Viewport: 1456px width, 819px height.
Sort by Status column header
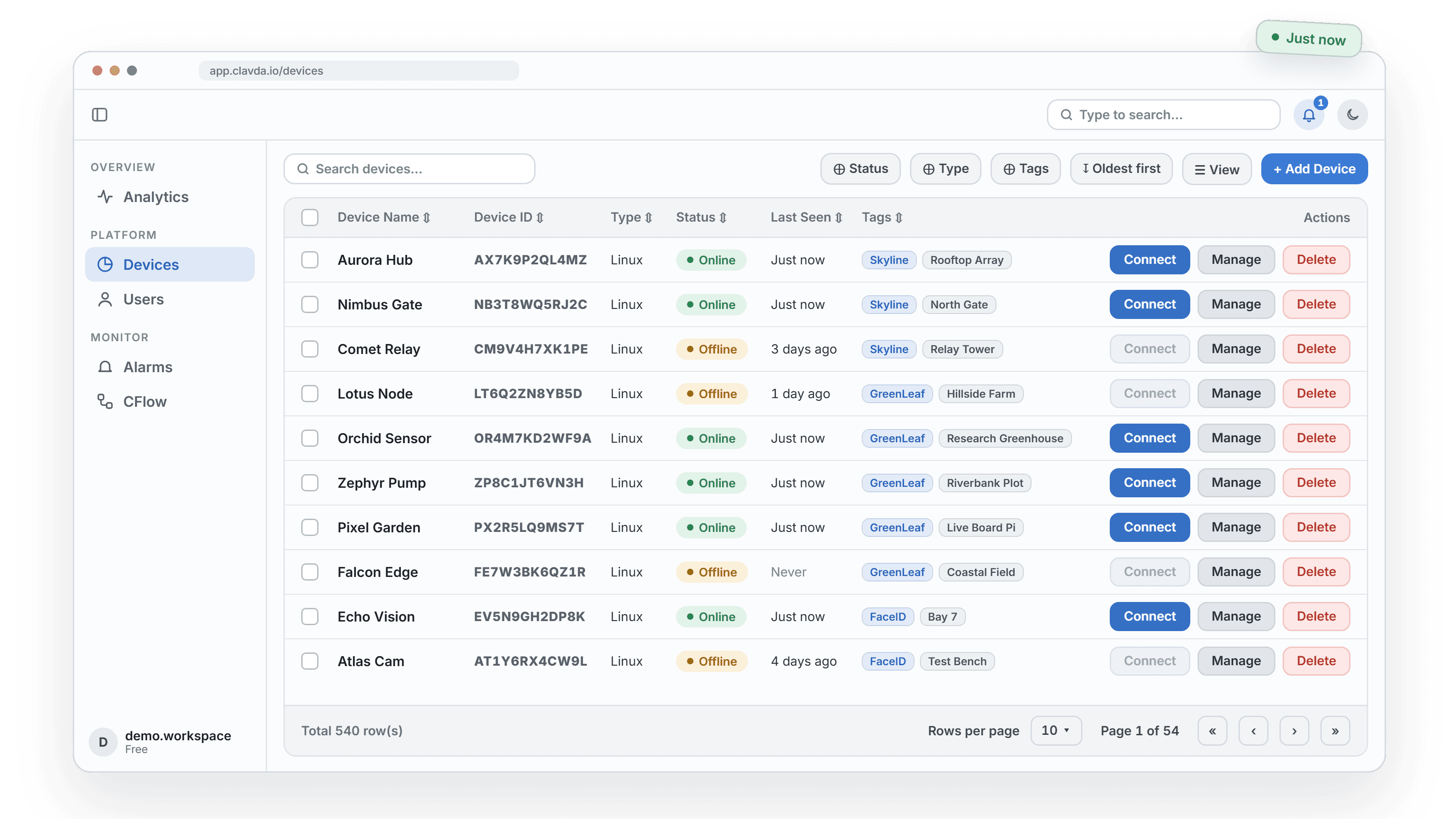(702, 217)
